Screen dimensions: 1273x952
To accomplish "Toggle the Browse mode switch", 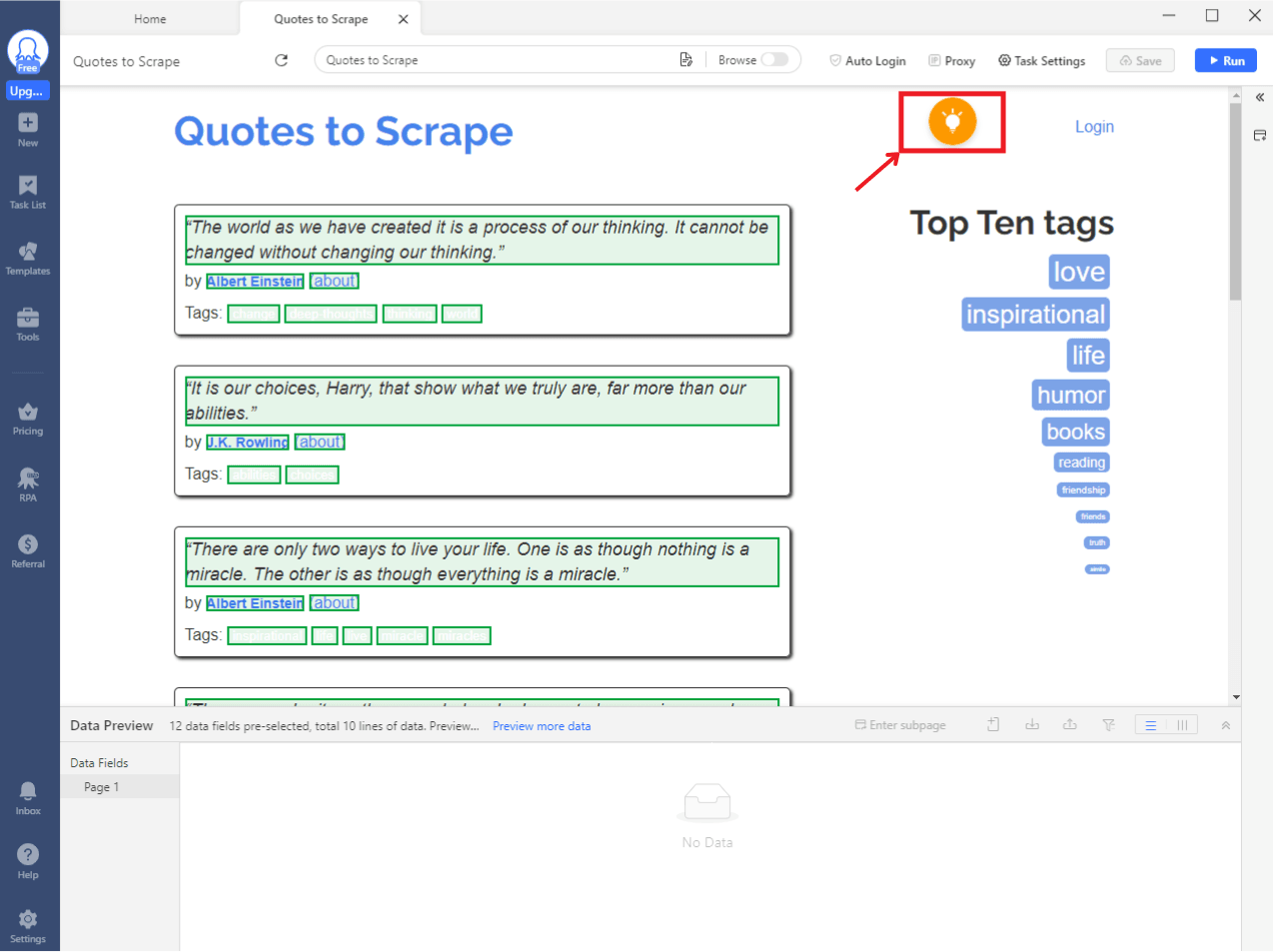I will [774, 60].
